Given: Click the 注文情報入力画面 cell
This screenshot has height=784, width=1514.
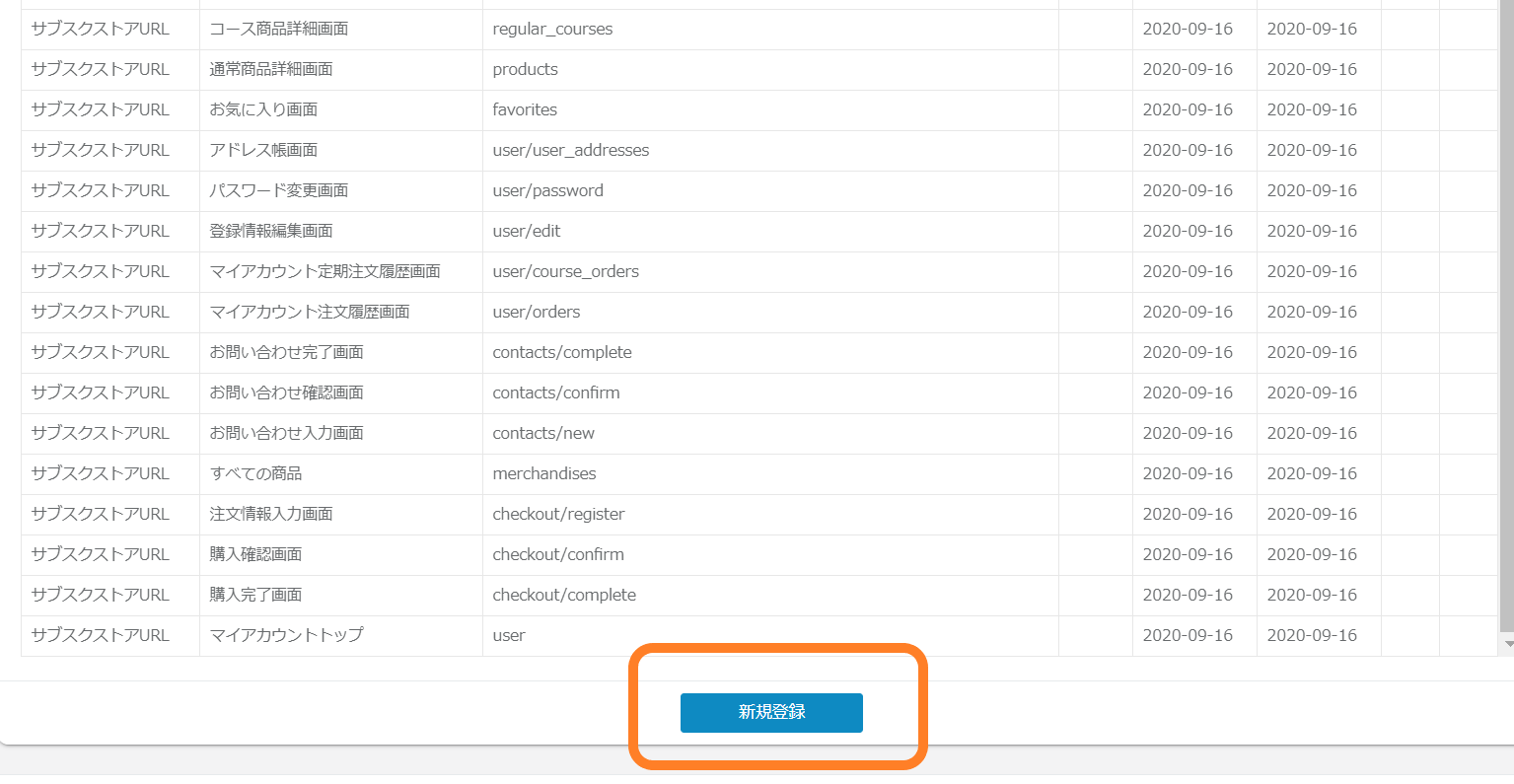Looking at the screenshot, I should coord(271,515).
